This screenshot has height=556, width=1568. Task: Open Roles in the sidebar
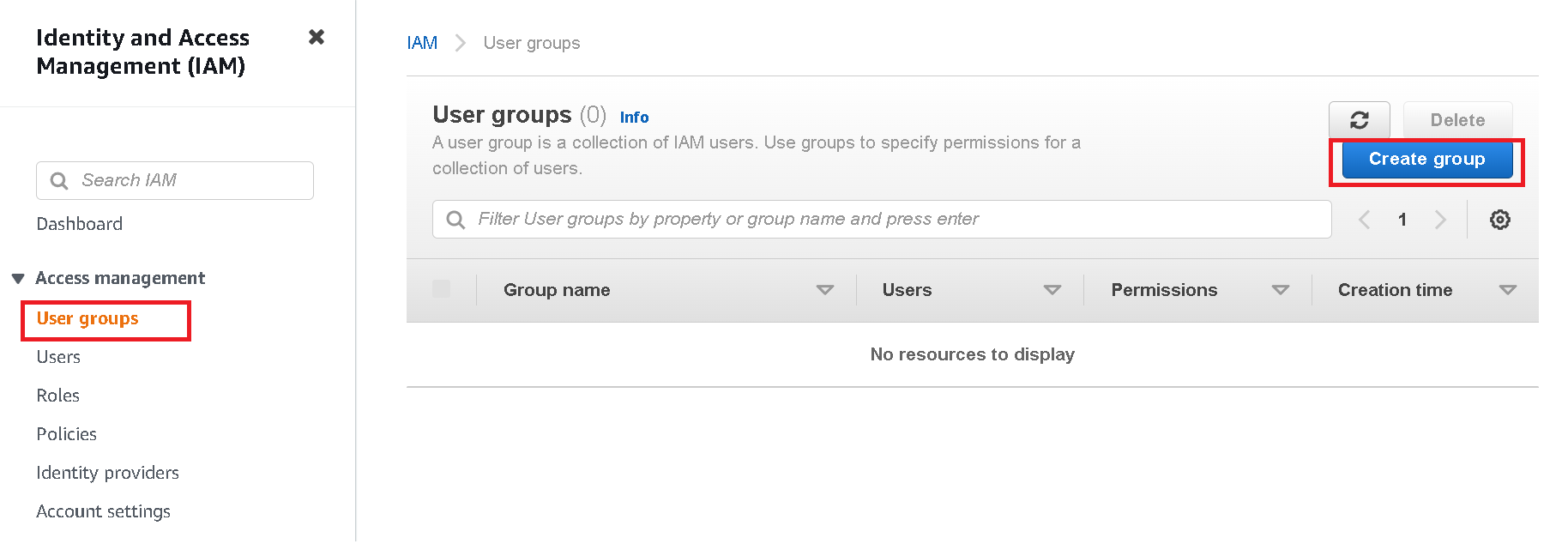pos(57,396)
